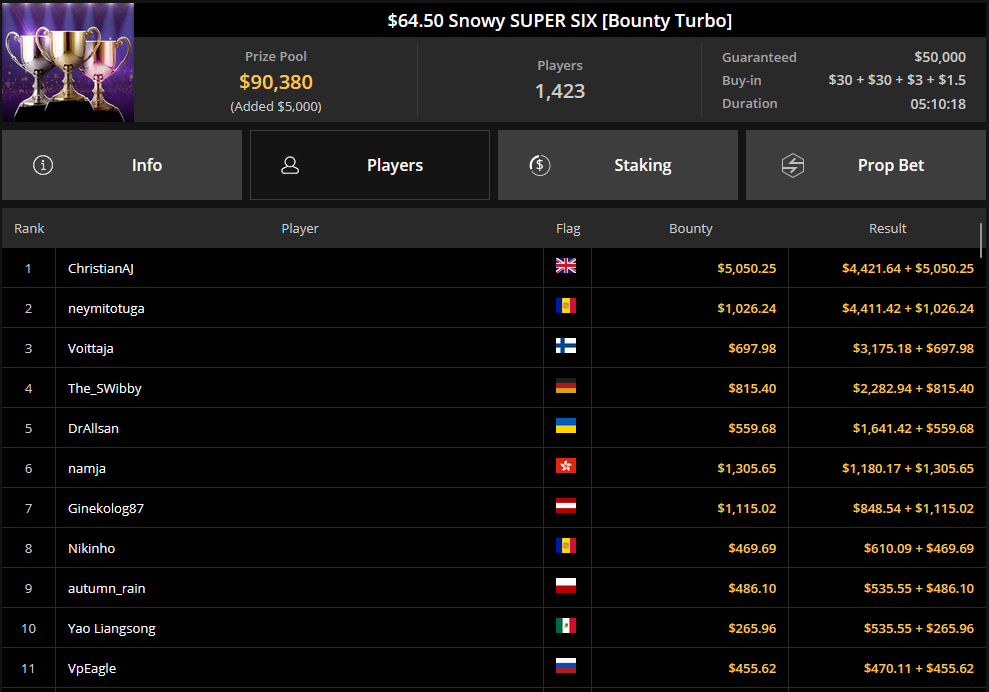Screen dimensions: 989x692
Task: Click the Player column header
Action: (x=300, y=228)
